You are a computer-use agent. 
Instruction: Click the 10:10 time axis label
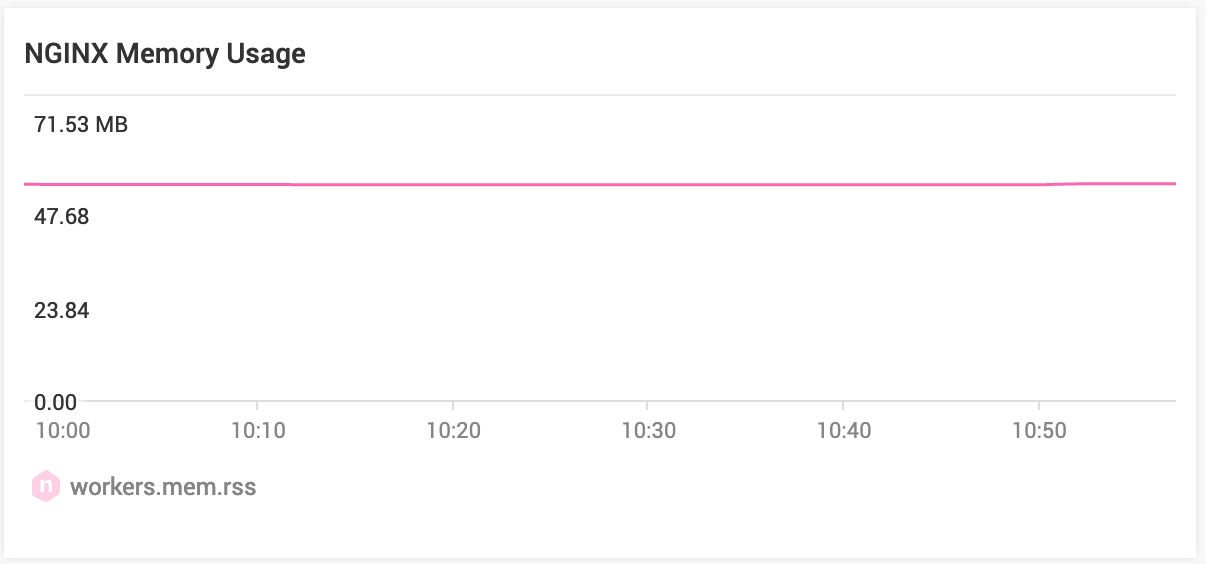click(257, 431)
